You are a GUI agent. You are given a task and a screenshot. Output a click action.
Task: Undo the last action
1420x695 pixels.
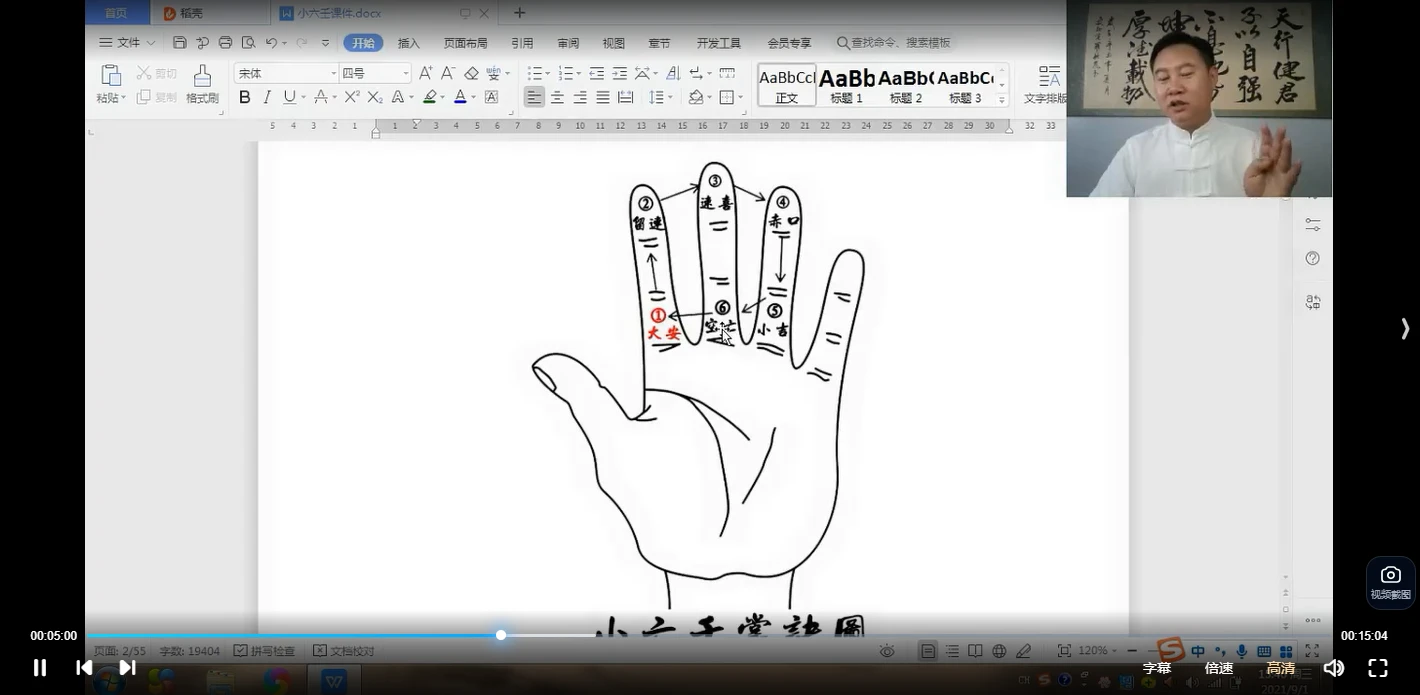pyautogui.click(x=271, y=43)
